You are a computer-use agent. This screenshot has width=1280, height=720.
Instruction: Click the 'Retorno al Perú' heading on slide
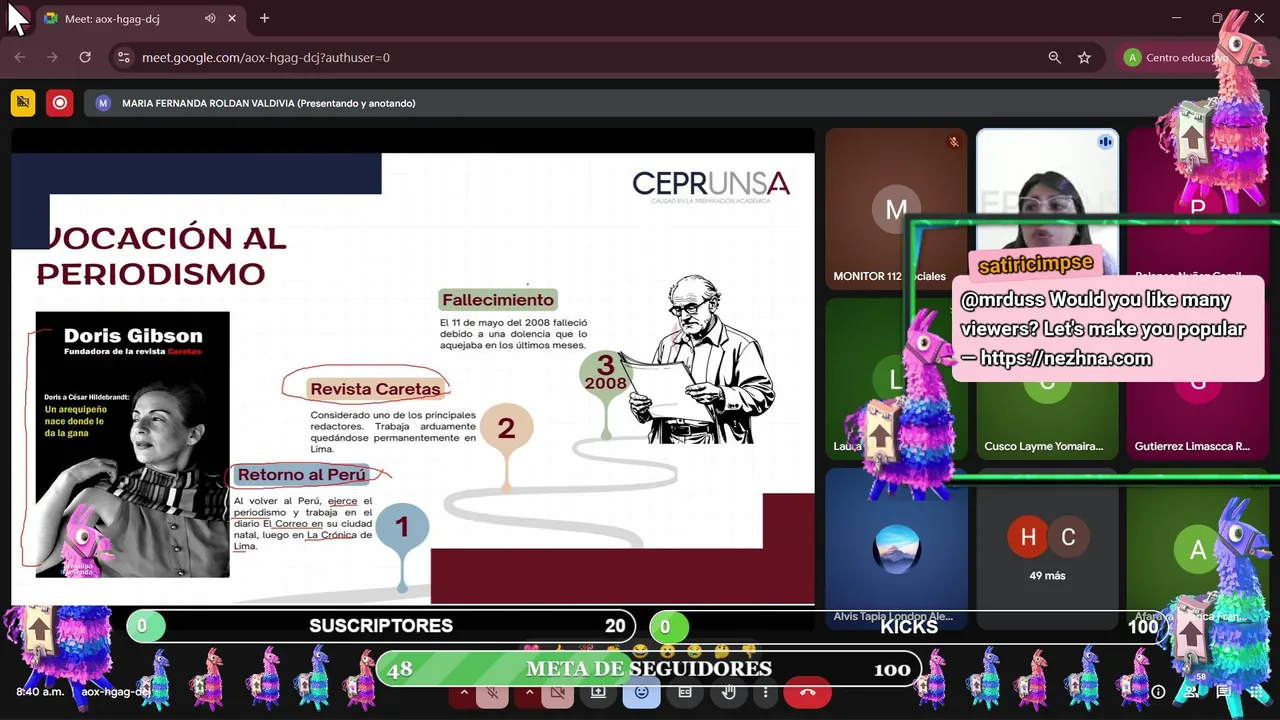pos(302,475)
